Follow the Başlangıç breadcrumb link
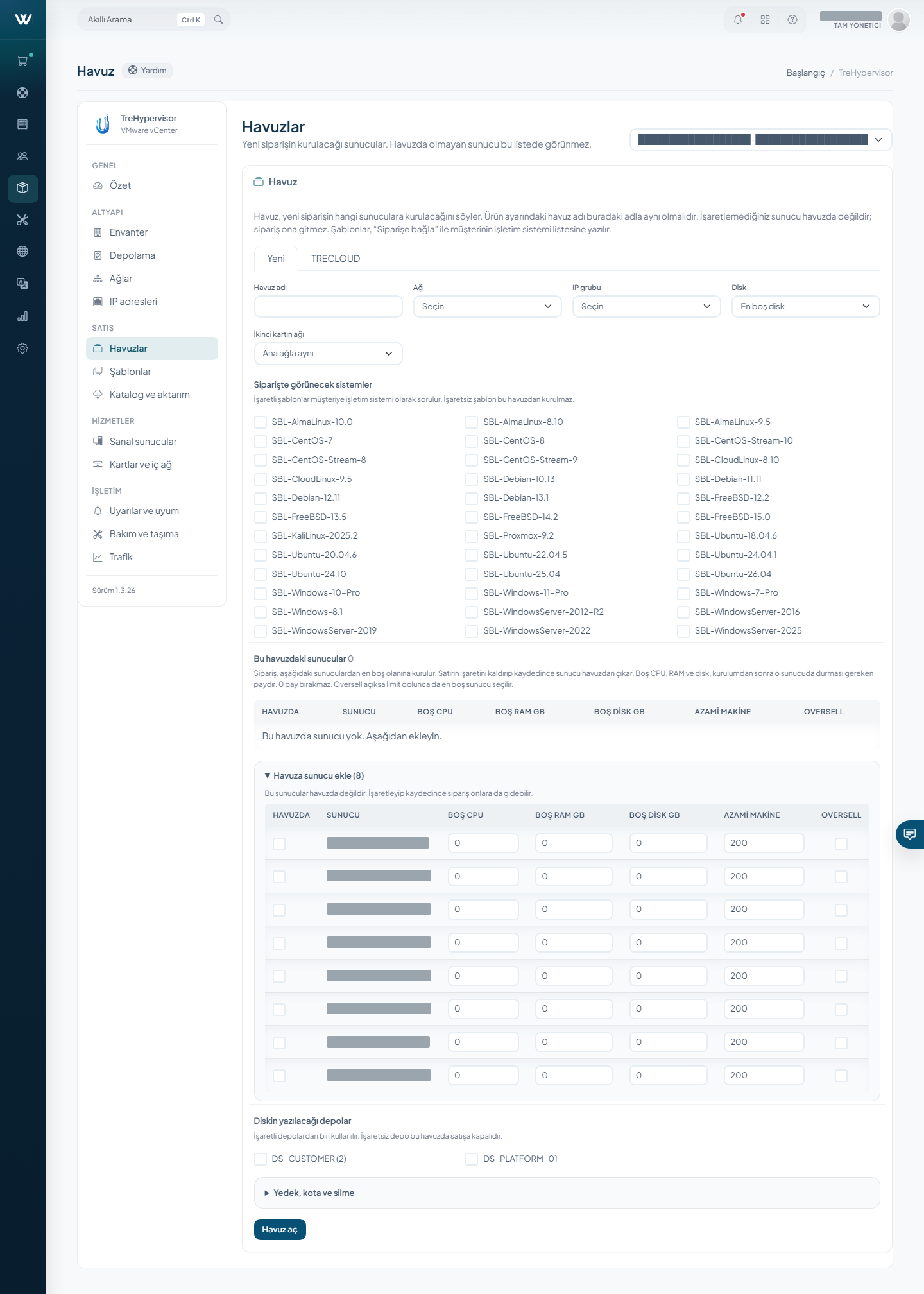Image resolution: width=924 pixels, height=1294 pixels. click(x=805, y=73)
